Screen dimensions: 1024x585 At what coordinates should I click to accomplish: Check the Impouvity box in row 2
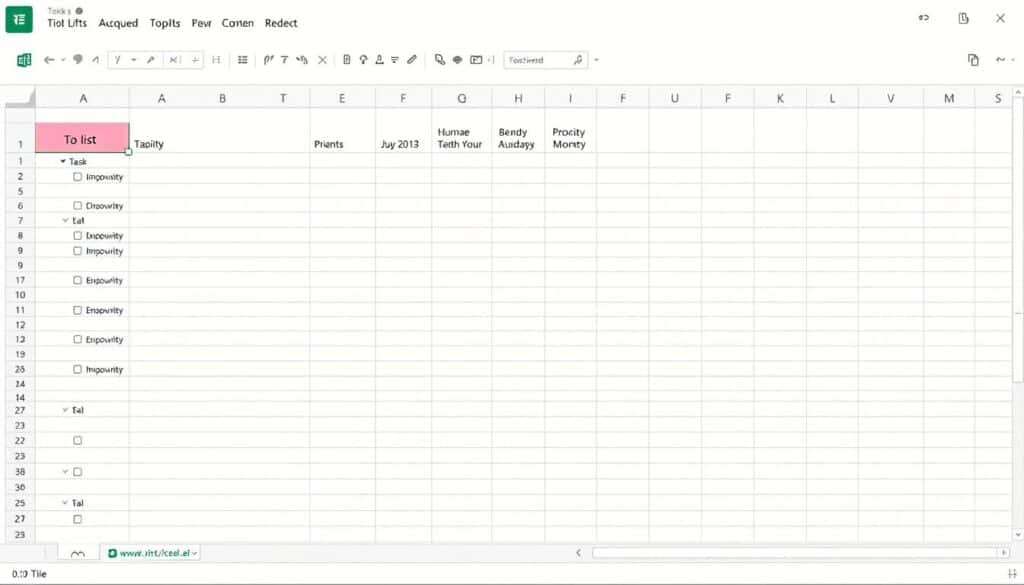78,177
